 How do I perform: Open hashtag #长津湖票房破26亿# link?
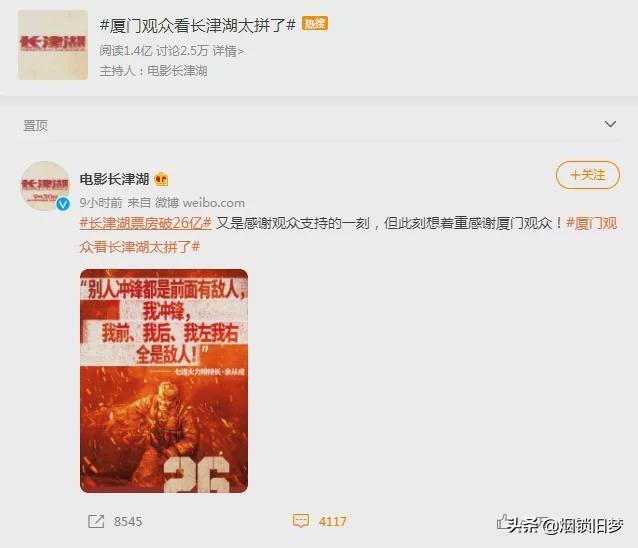coord(146,223)
